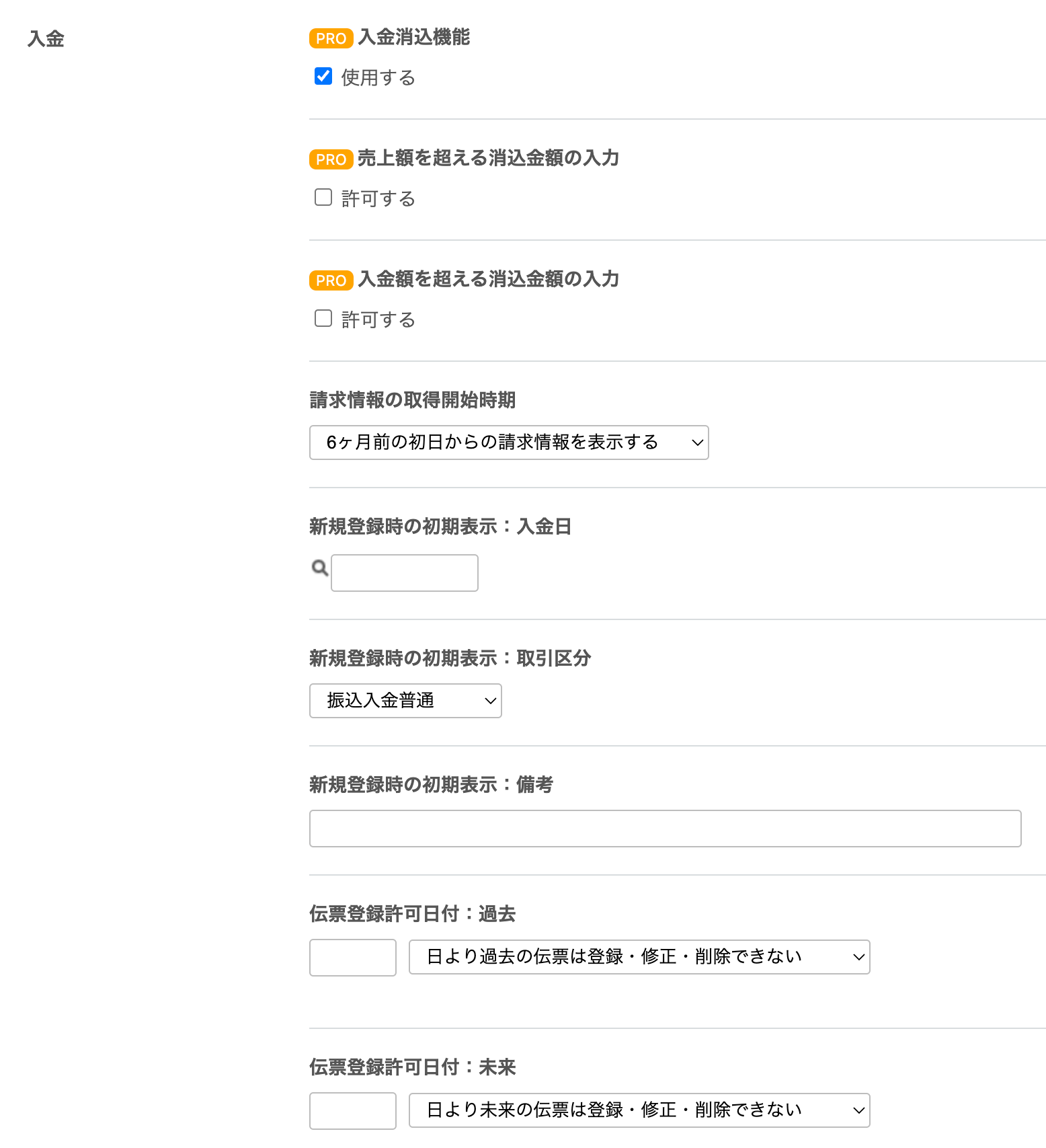This screenshot has height=1148, width=1046.
Task: Open the 取引区分 dropdown showing 振込入金普通
Action: click(405, 701)
